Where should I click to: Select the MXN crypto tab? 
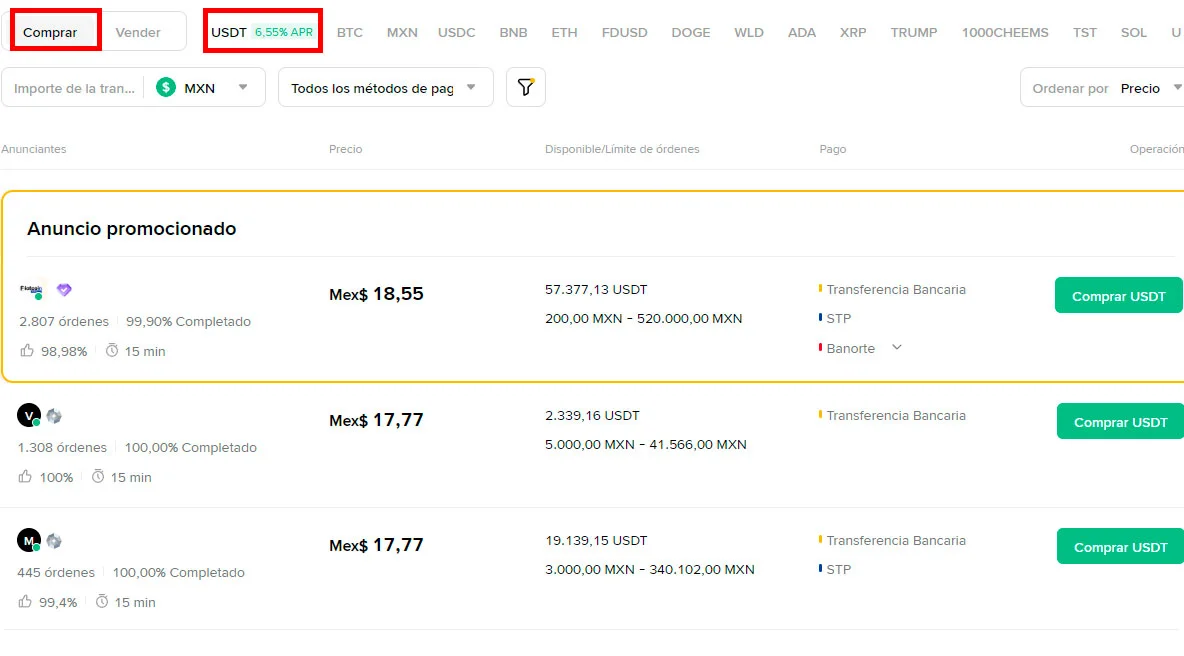402,32
